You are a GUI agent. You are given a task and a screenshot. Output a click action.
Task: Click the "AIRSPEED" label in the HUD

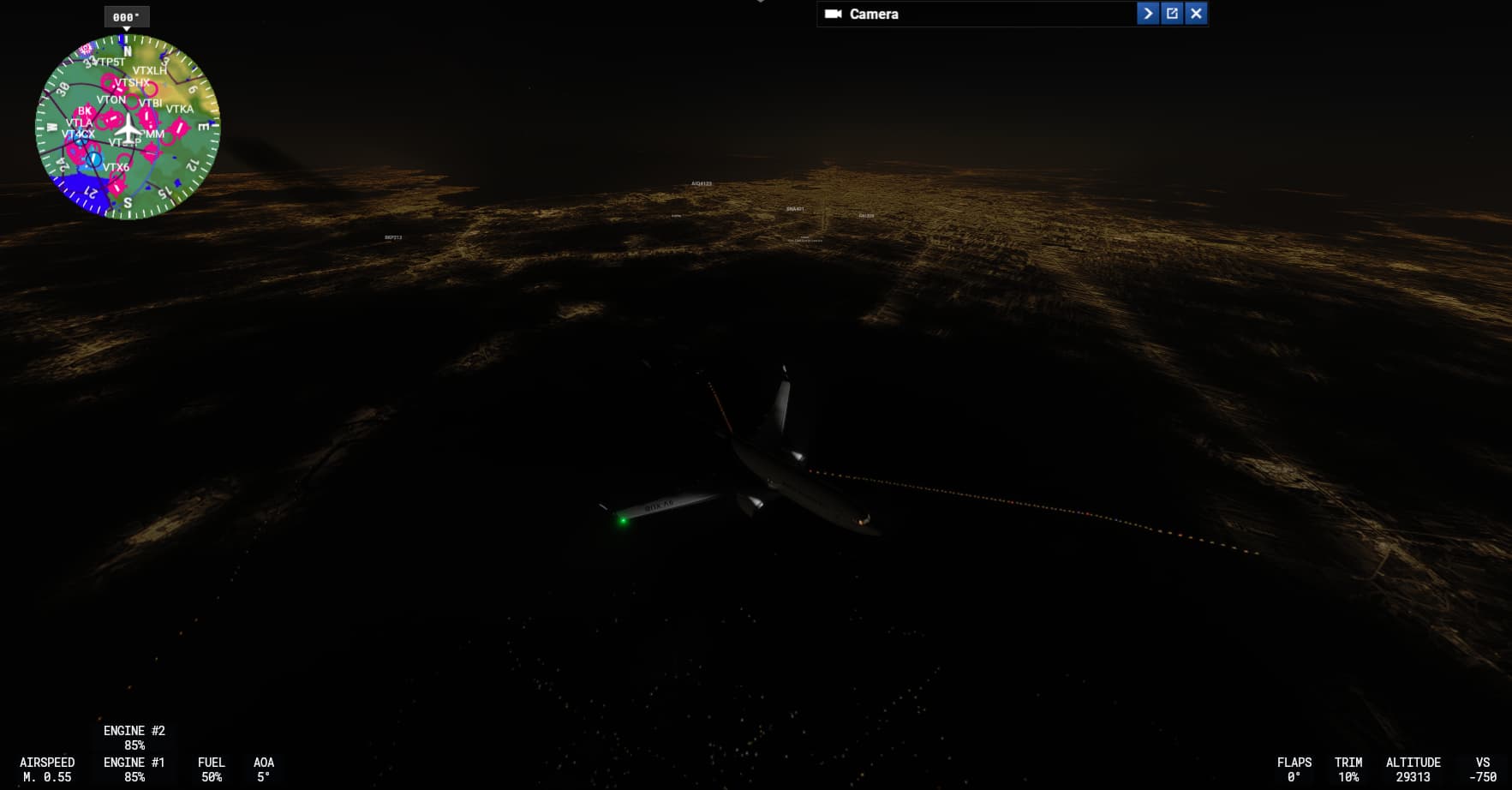click(47, 762)
